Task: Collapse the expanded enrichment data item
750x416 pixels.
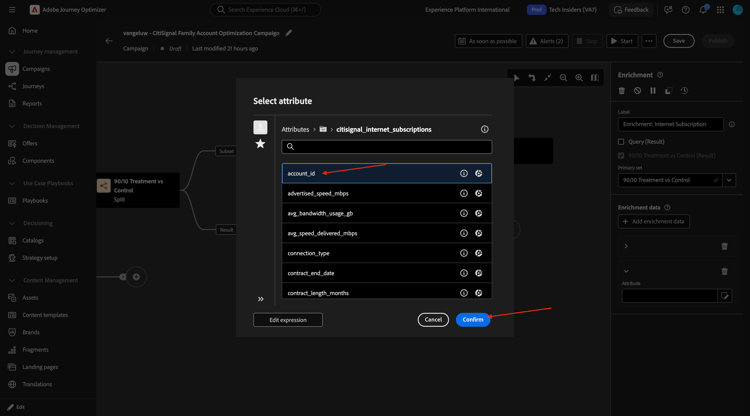Action: (x=626, y=272)
